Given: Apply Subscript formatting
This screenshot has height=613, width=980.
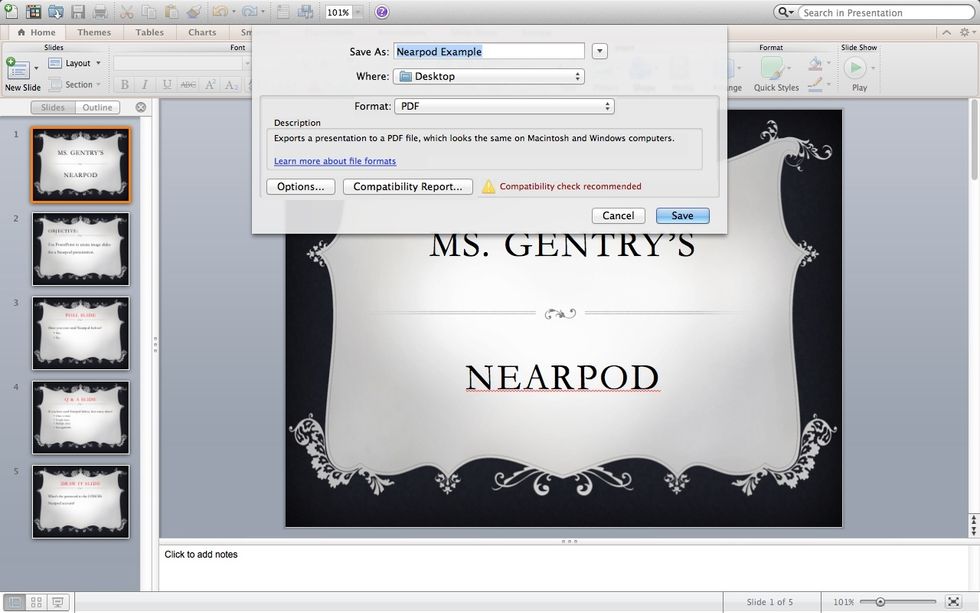Looking at the screenshot, I should [231, 84].
